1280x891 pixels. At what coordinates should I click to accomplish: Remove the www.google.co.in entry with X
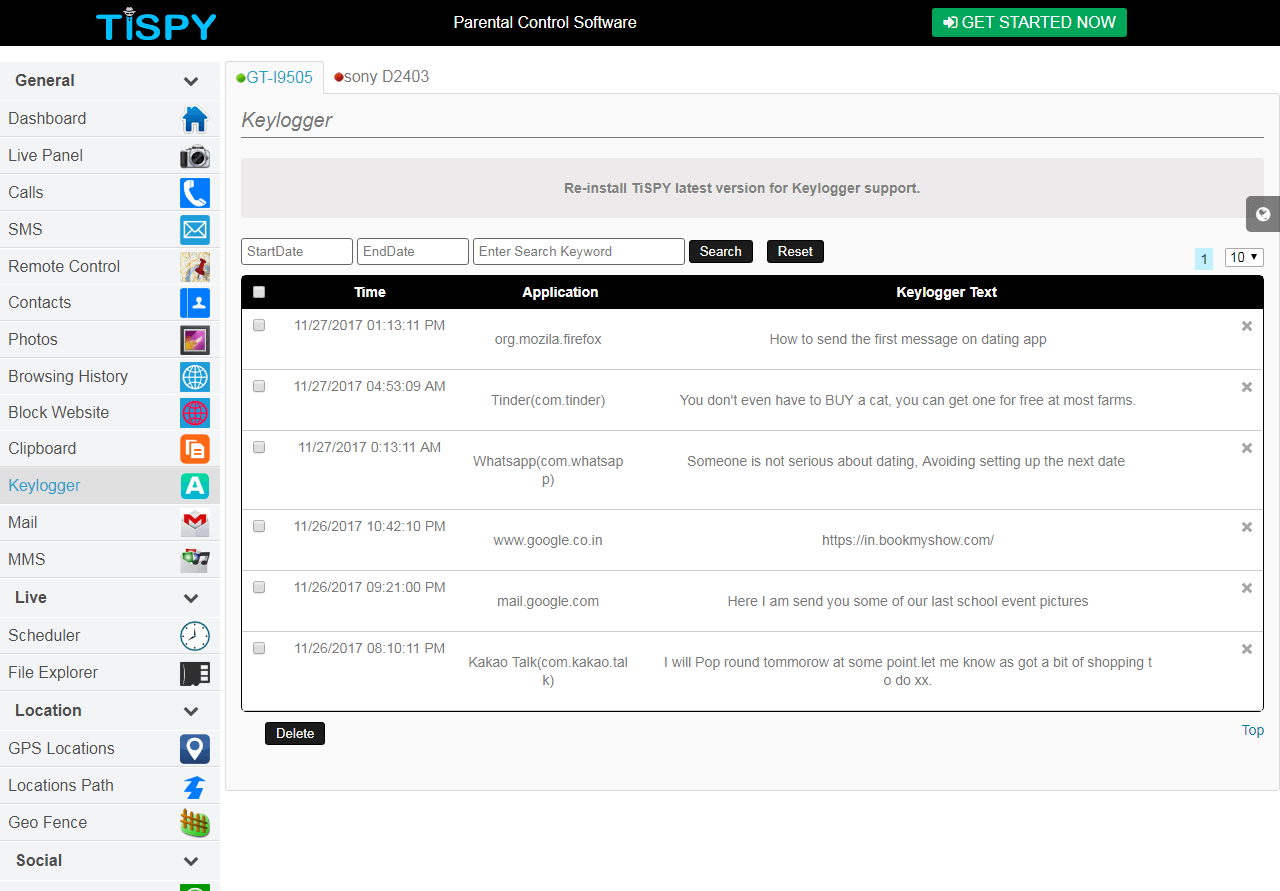coord(1247,527)
